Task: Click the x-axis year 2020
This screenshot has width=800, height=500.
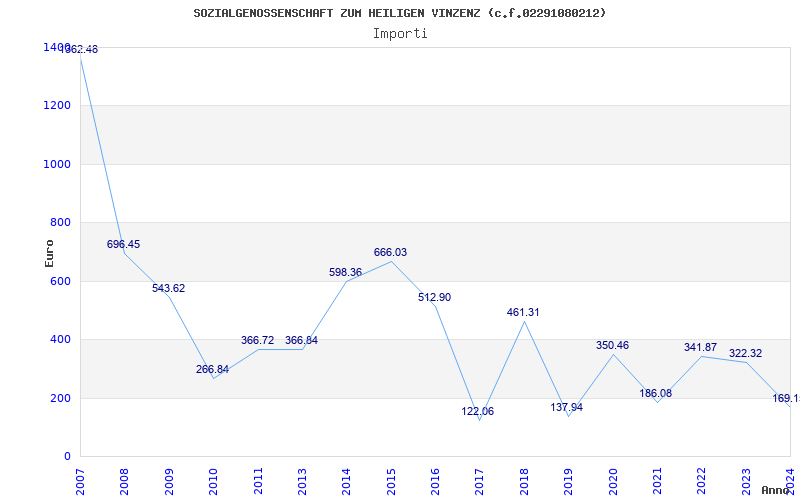Action: click(613, 482)
